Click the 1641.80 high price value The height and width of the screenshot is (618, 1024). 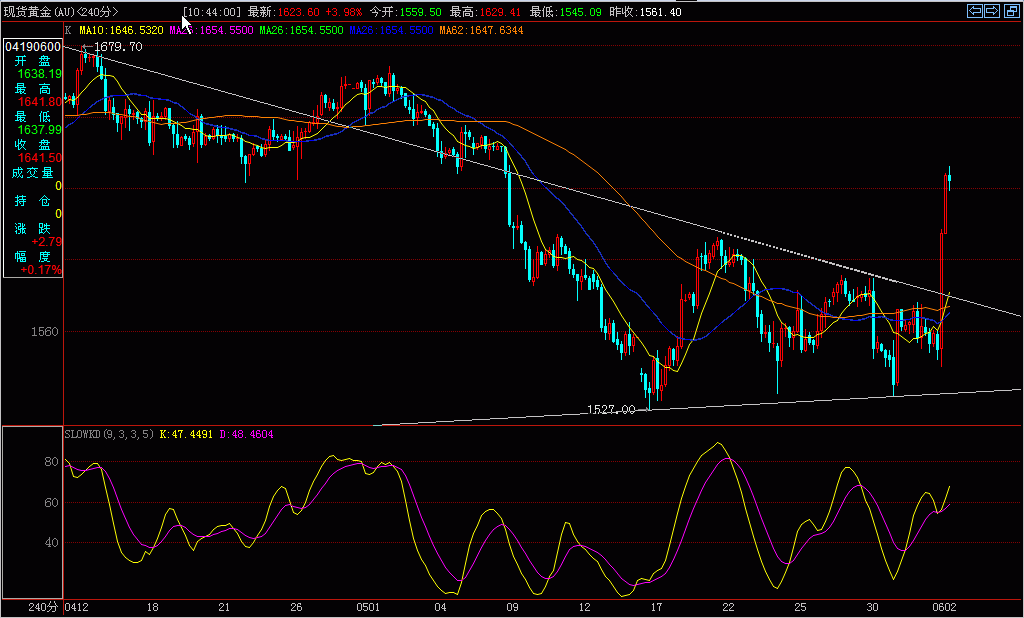[40, 102]
